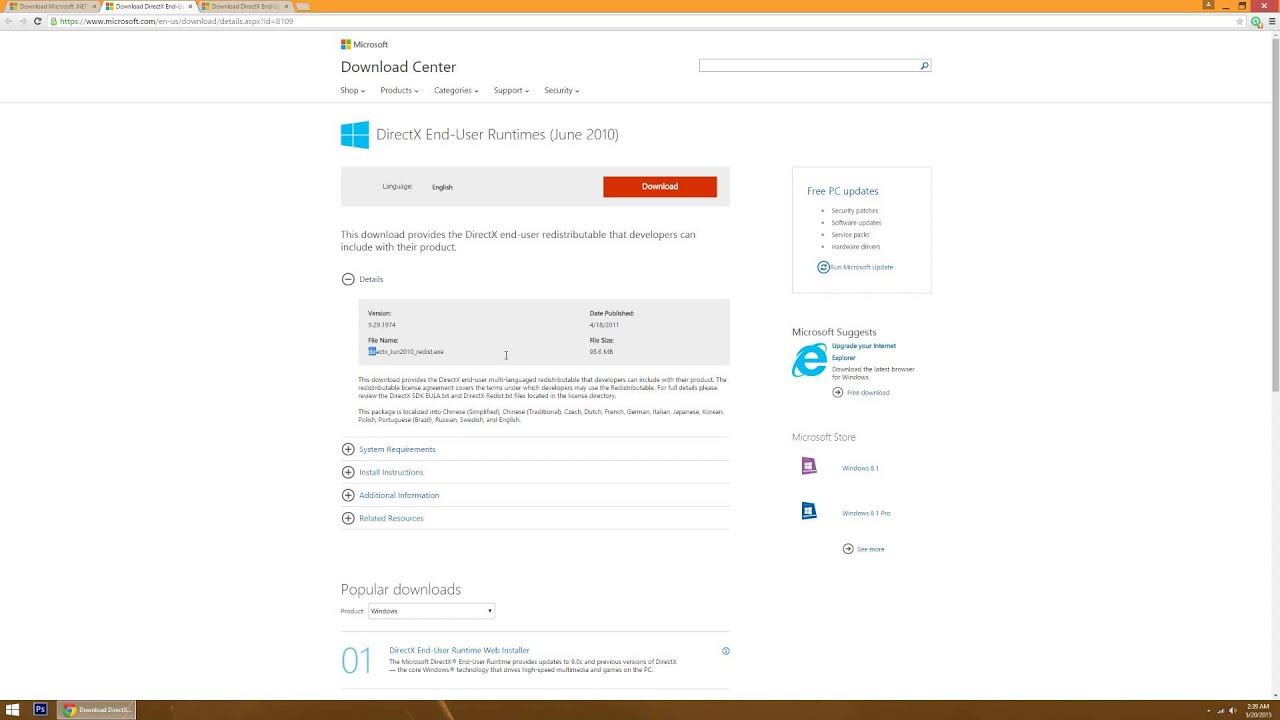
Task: Open DirectX End-User Runtime Web Installer link
Action: click(459, 650)
